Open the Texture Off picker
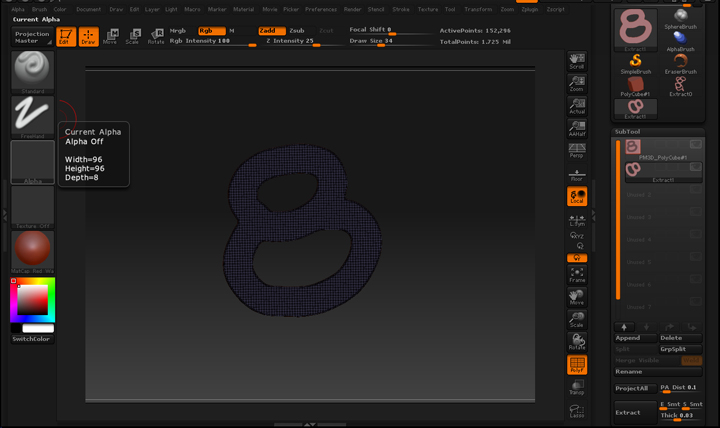The image size is (720, 428). coord(32,207)
